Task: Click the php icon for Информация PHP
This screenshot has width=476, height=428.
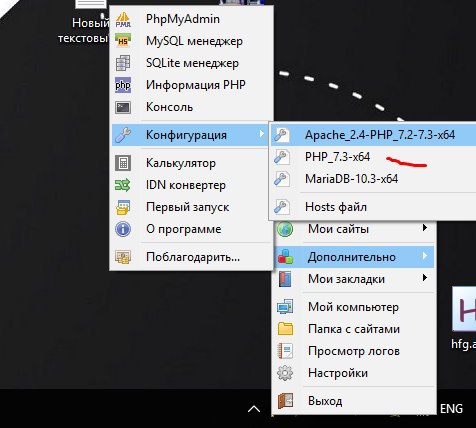Action: (x=123, y=85)
